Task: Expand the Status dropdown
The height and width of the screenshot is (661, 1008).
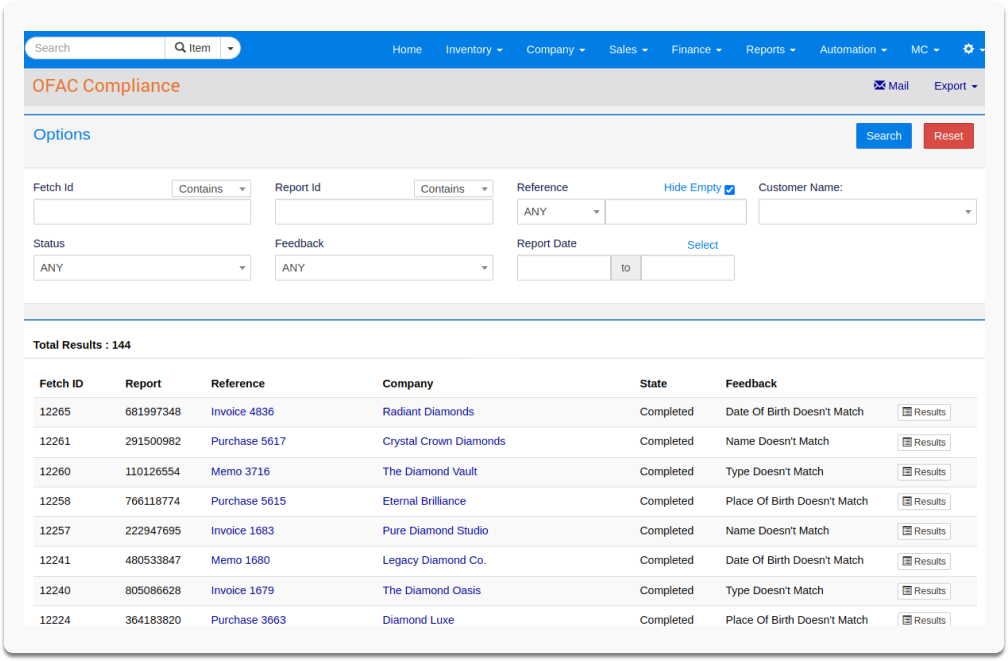Action: point(142,268)
